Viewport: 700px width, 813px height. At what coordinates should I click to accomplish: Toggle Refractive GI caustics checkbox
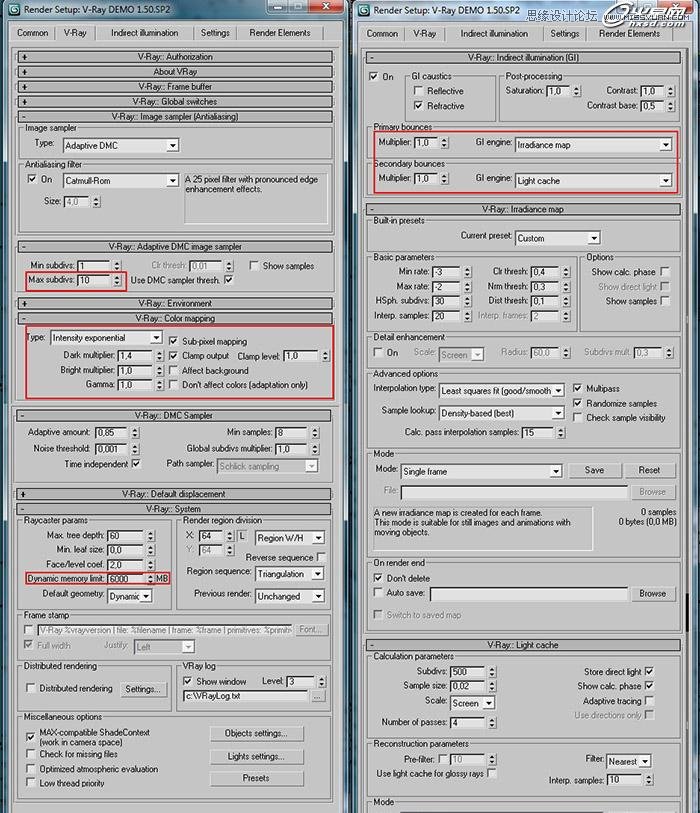[x=418, y=106]
